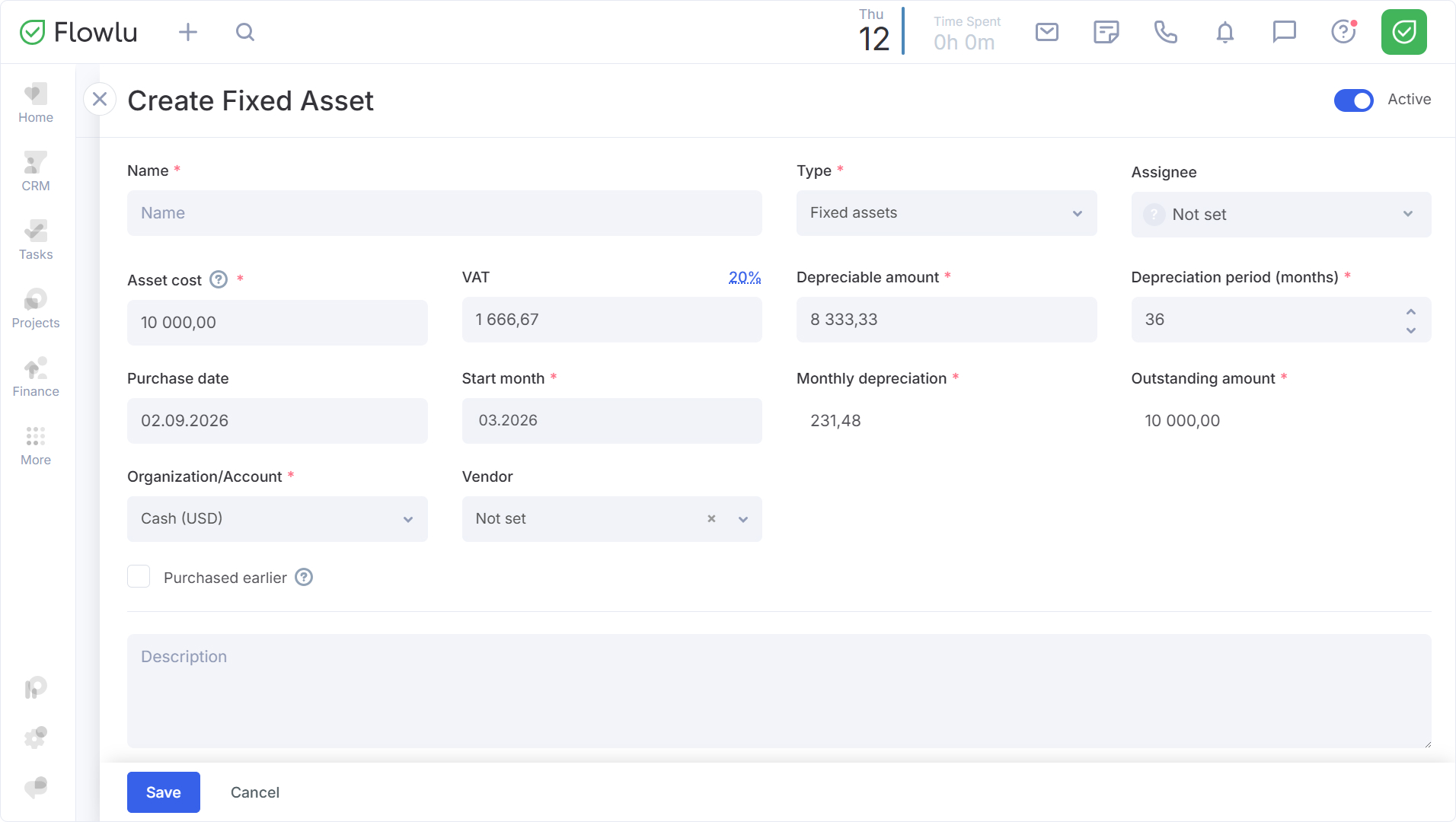
Task: Click into the Name input field
Action: [444, 213]
